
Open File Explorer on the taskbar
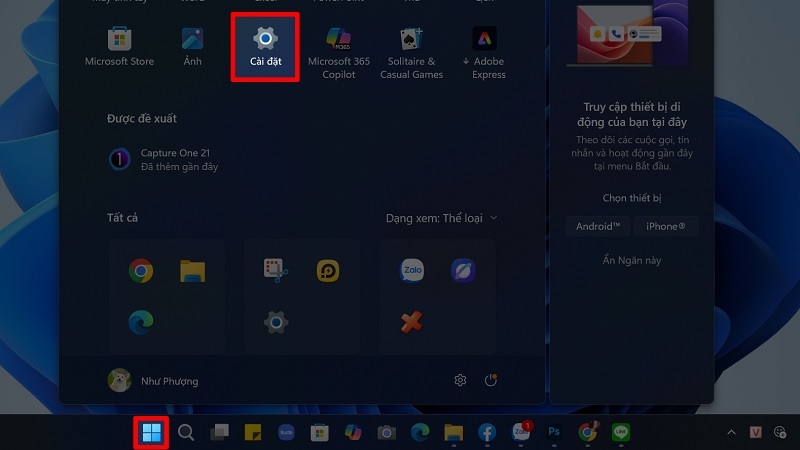[453, 433]
